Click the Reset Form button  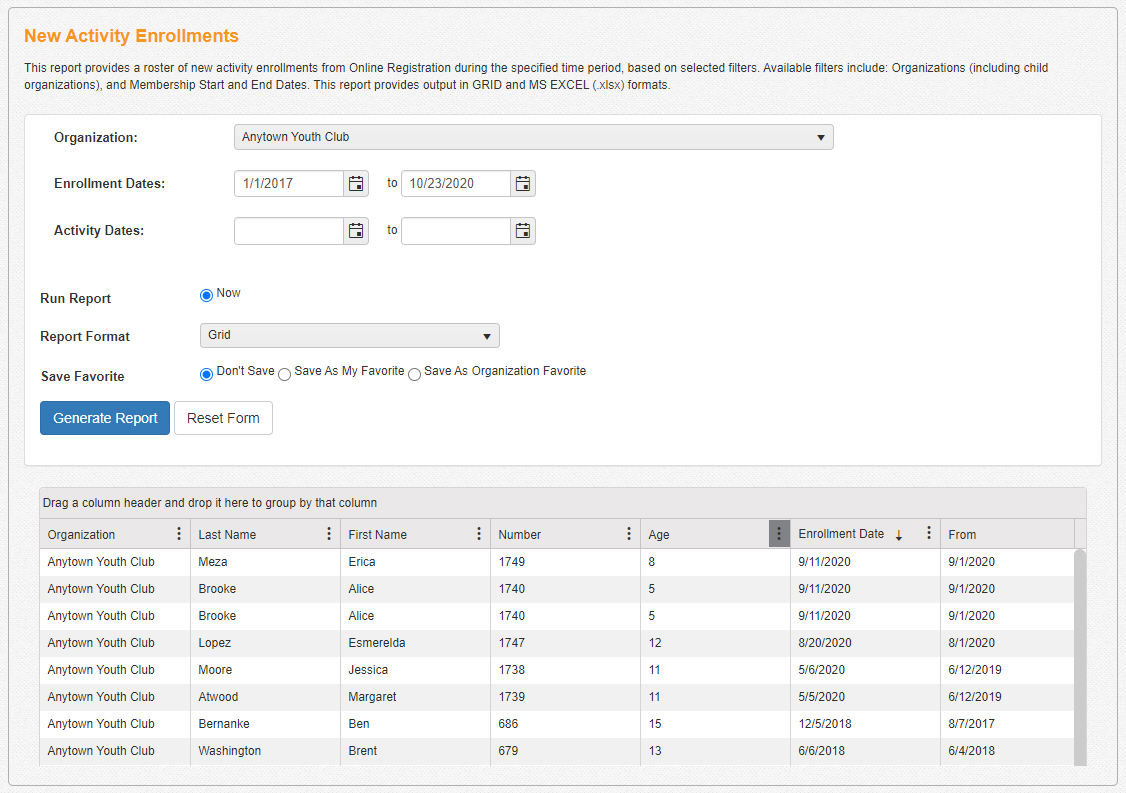(223, 418)
